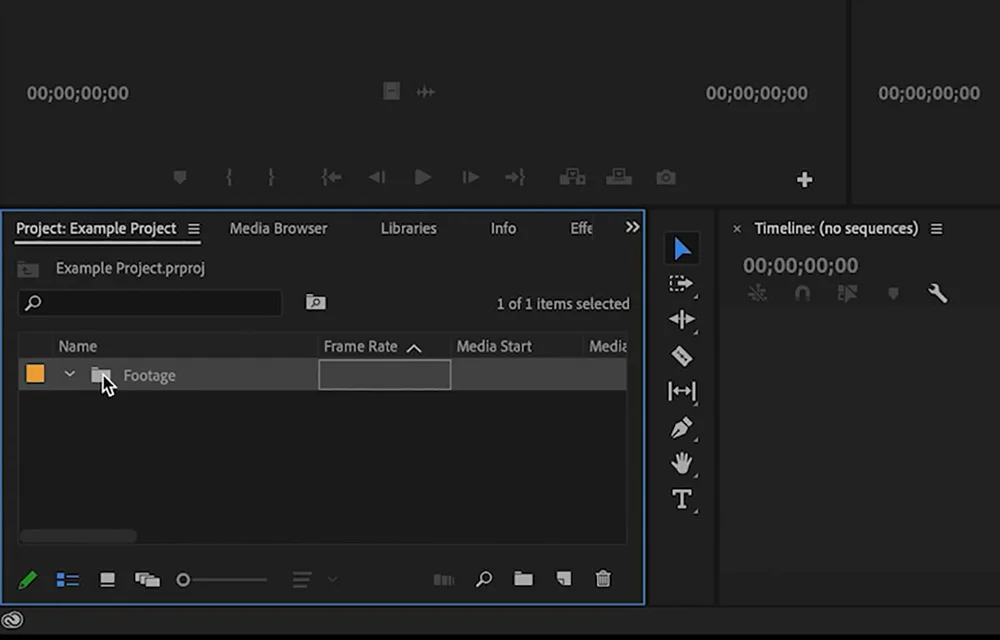Screen dimensions: 1000x640
Task: Select the Footage bin name
Action: (x=149, y=375)
